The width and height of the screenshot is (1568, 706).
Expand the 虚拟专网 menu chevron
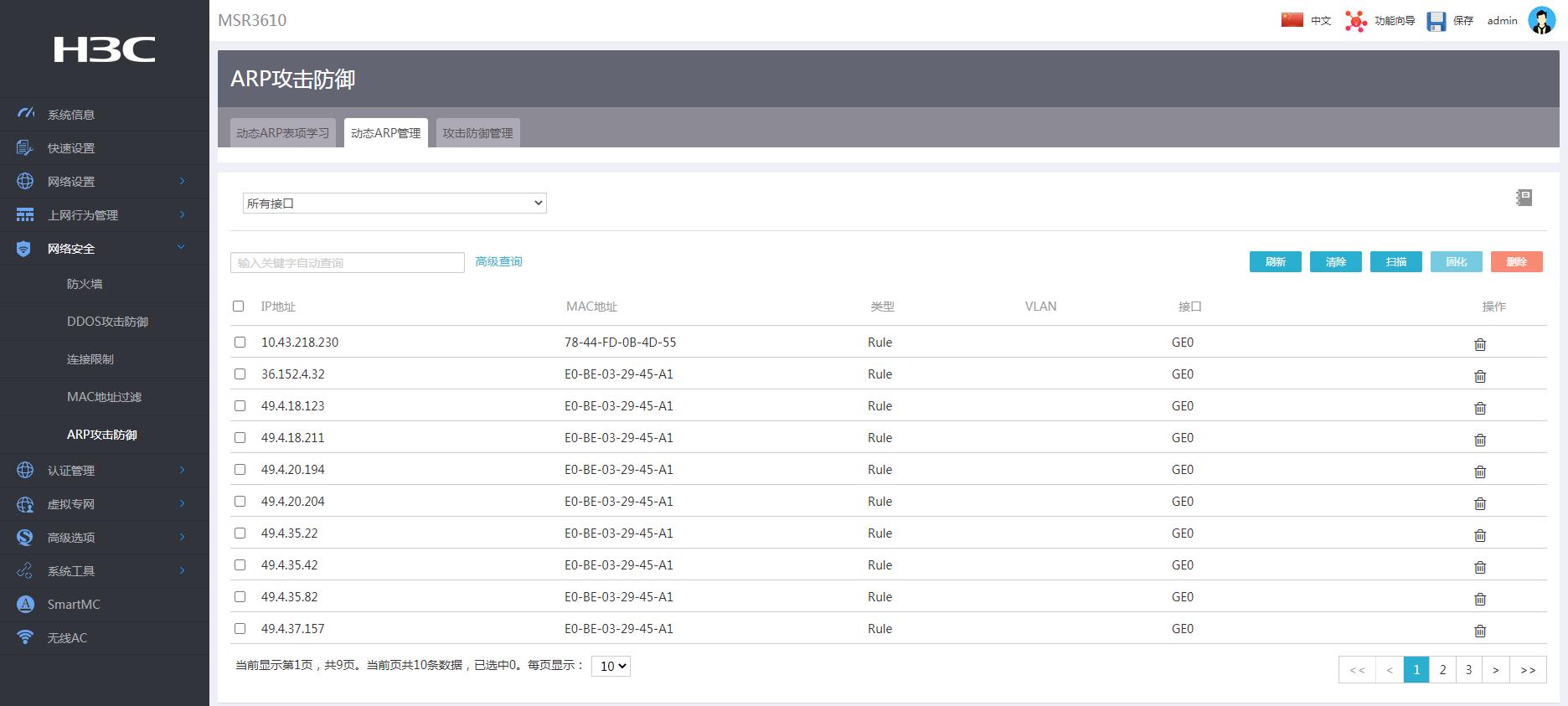(182, 503)
